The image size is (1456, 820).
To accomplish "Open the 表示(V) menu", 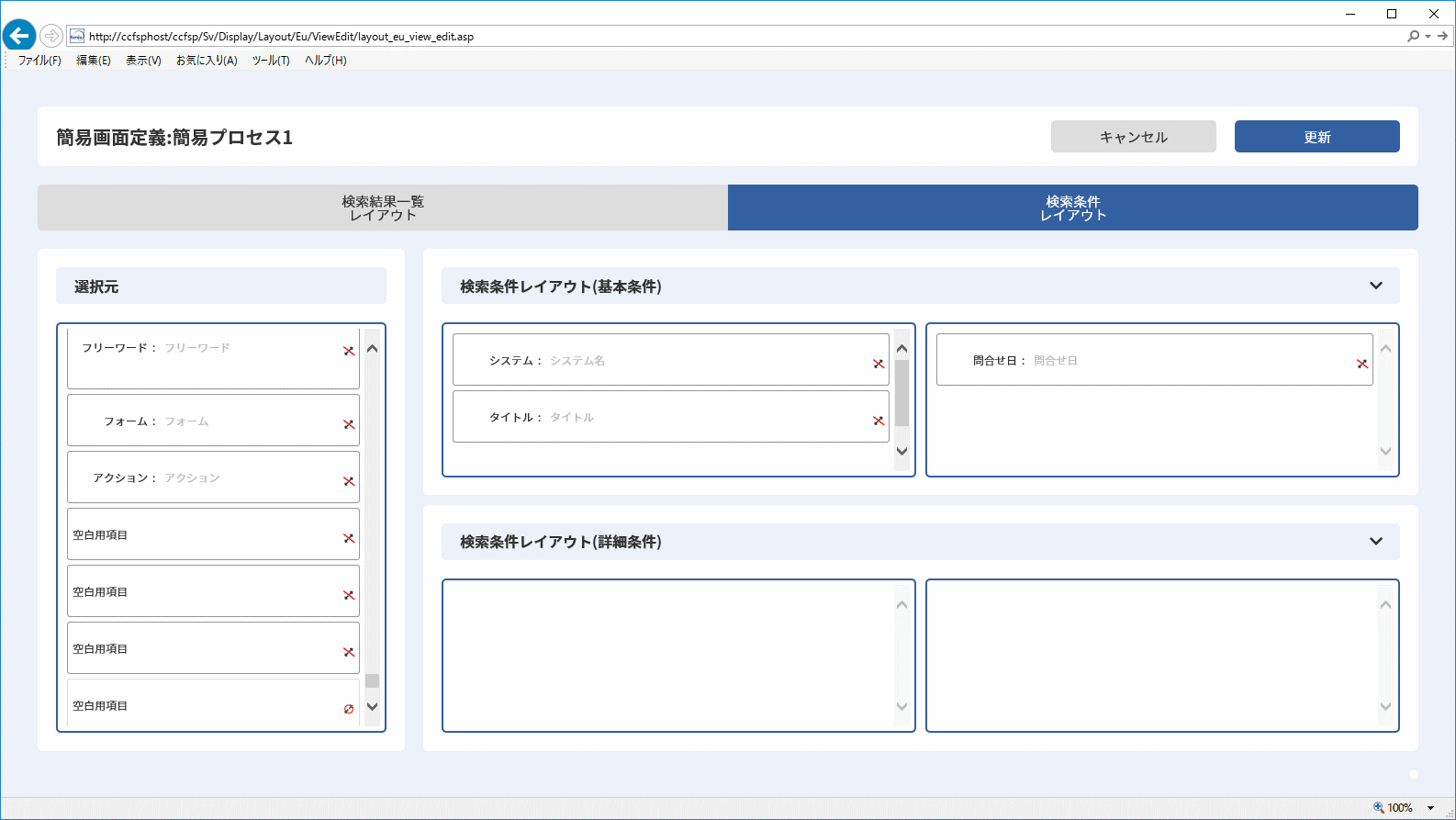I will pos(143,61).
